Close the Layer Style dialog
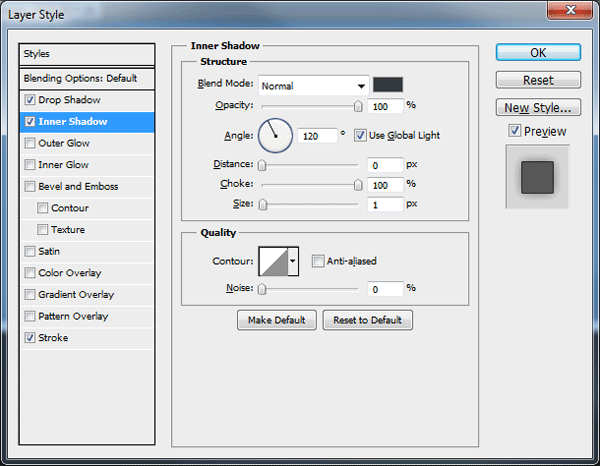 coord(570,10)
